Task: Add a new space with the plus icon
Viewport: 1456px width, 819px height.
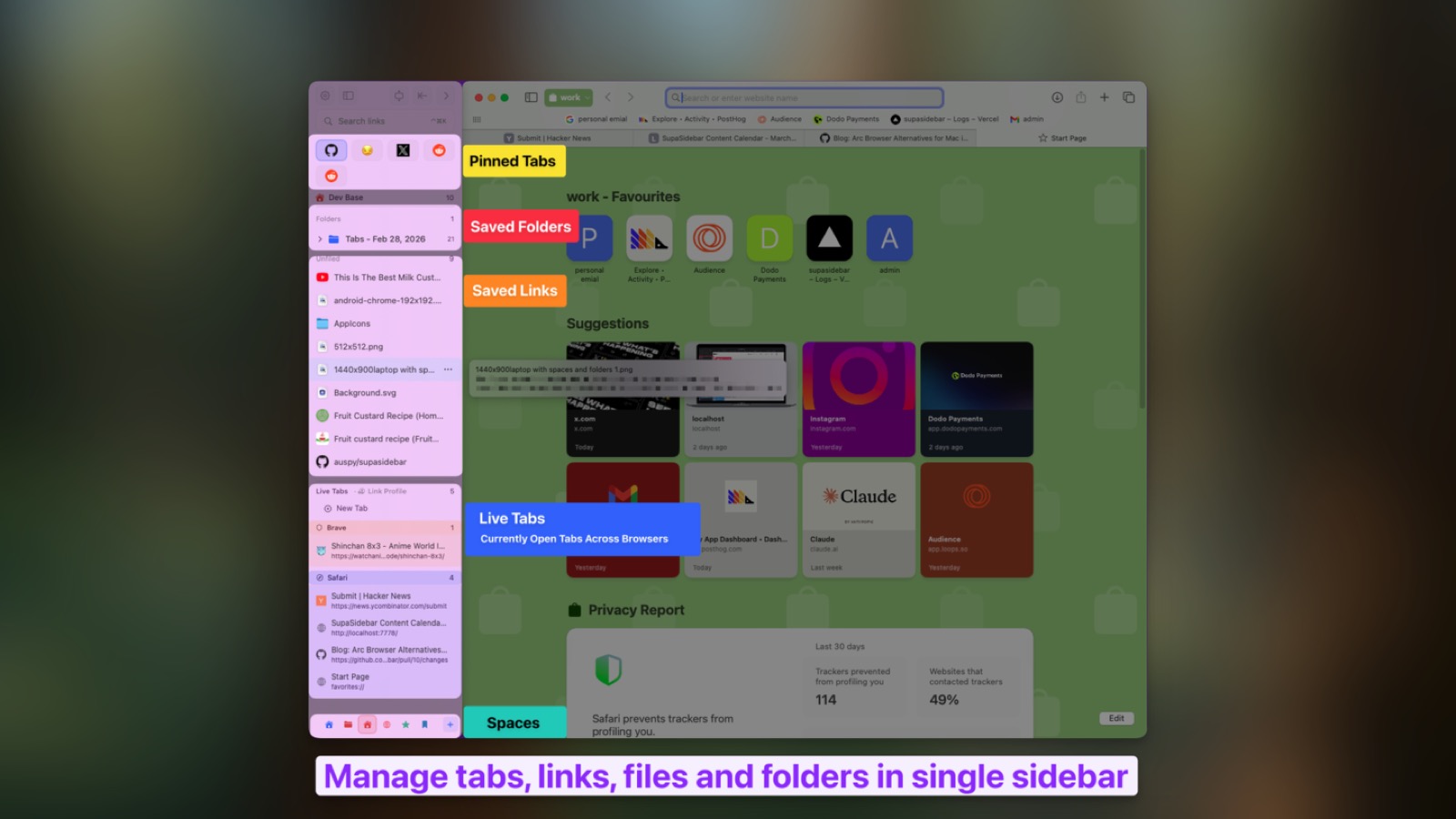Action: [450, 725]
